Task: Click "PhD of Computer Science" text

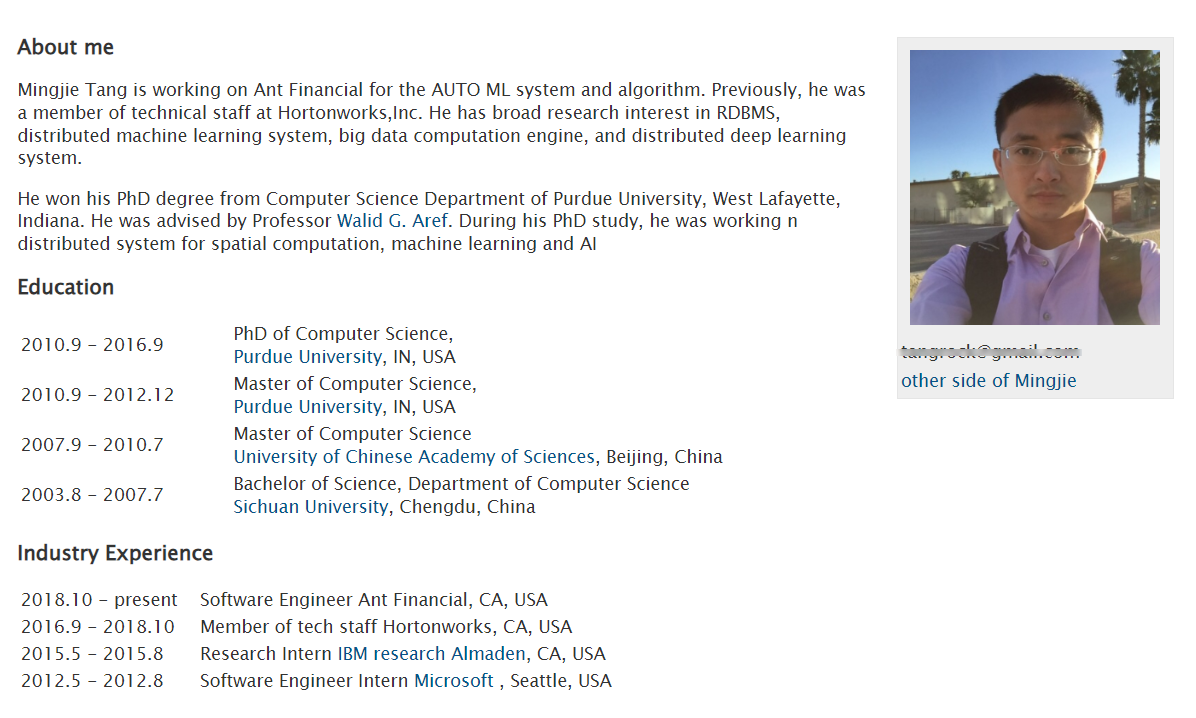Action: pos(343,334)
